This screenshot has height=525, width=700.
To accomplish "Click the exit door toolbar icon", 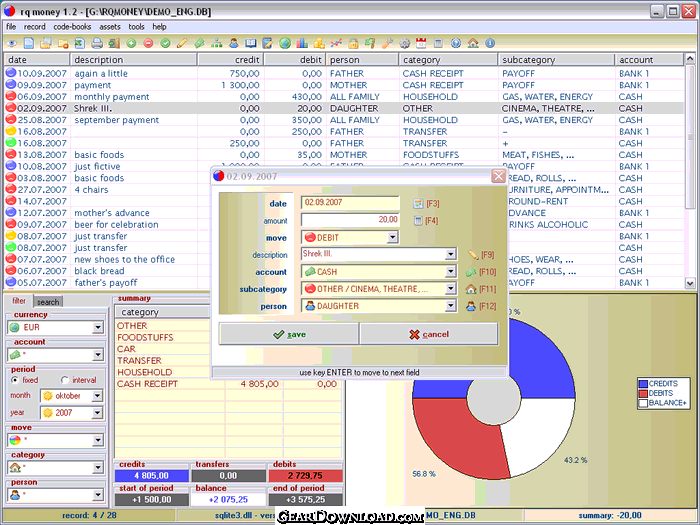I will click(114, 43).
